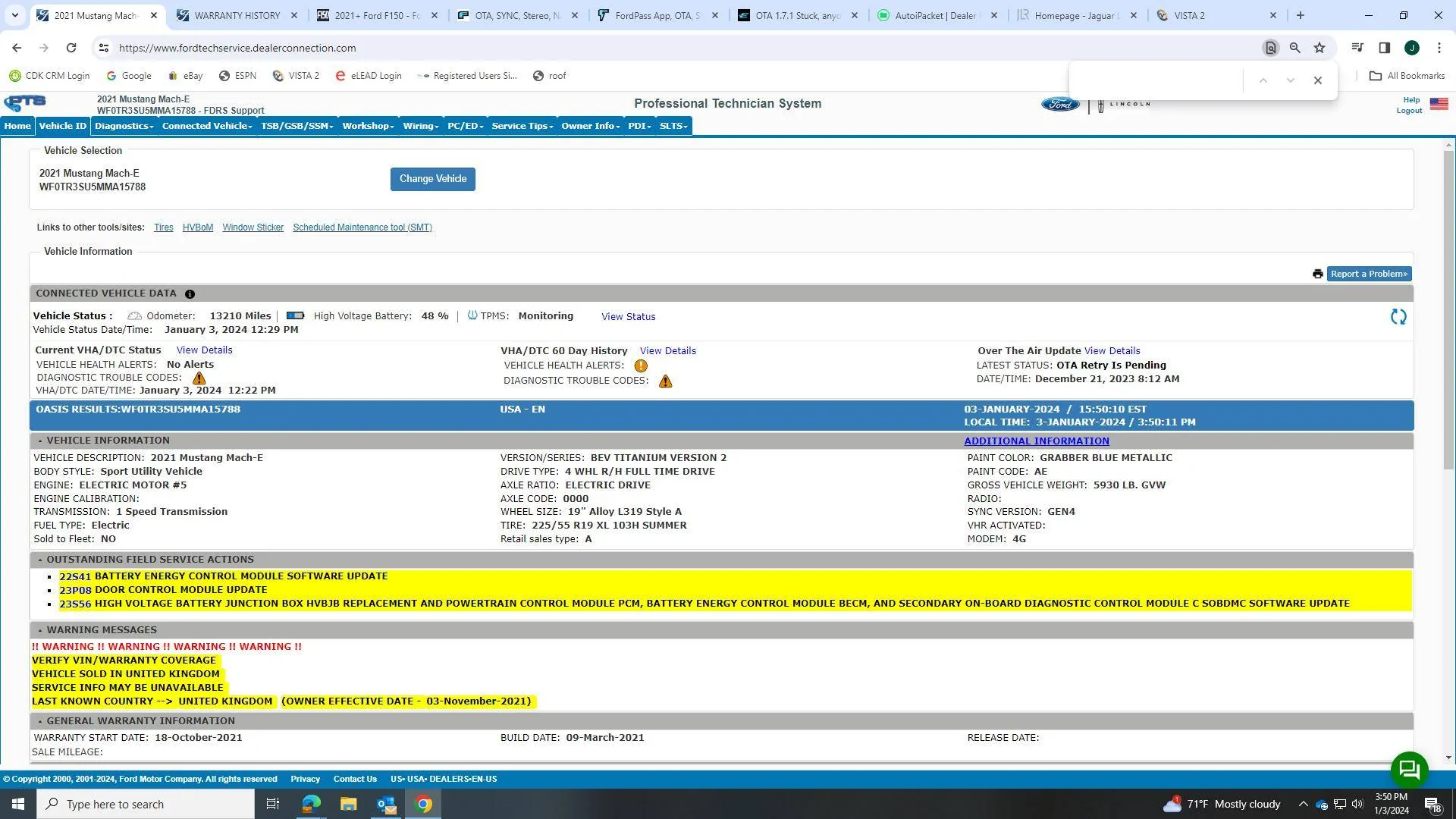The height and width of the screenshot is (819, 1456).
Task: Collapse Outstanding Field Service Actions section
Action: [x=40, y=560]
